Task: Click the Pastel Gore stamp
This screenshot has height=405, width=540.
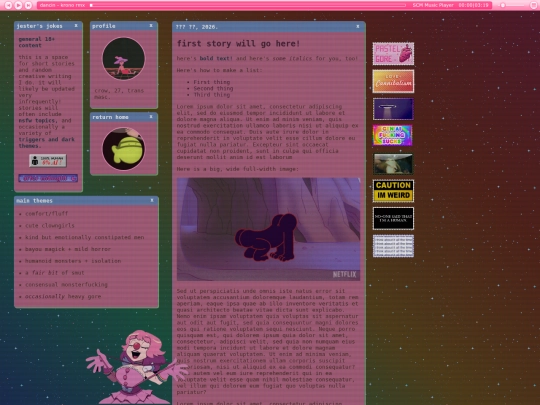Action: pos(393,54)
